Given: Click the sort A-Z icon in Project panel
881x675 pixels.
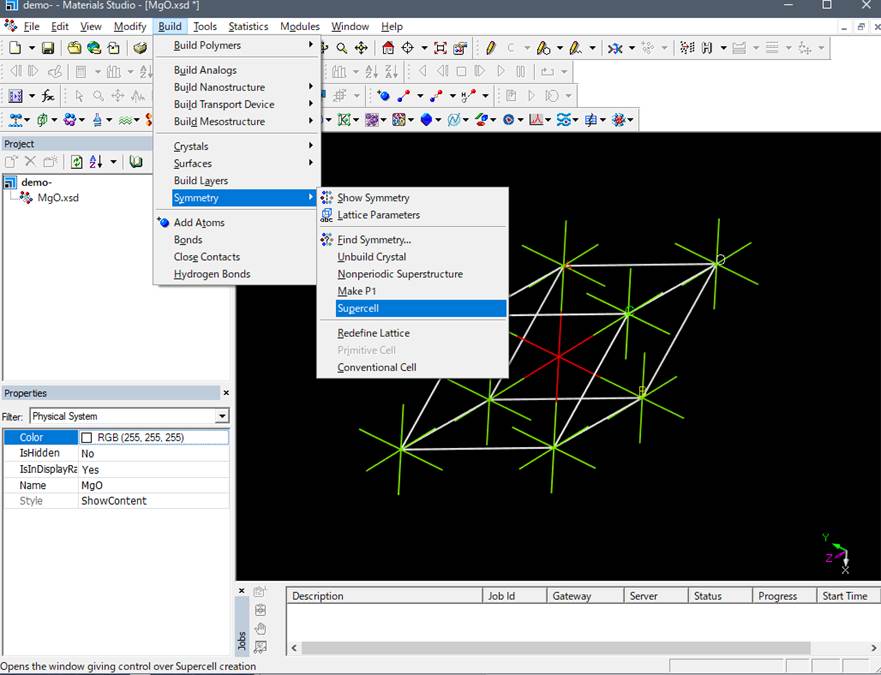Looking at the screenshot, I should pos(96,162).
